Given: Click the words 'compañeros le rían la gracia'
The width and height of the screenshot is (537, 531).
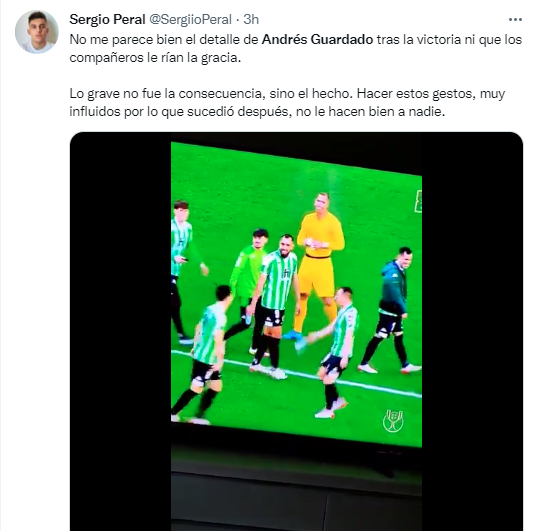Looking at the screenshot, I should coord(155,58).
